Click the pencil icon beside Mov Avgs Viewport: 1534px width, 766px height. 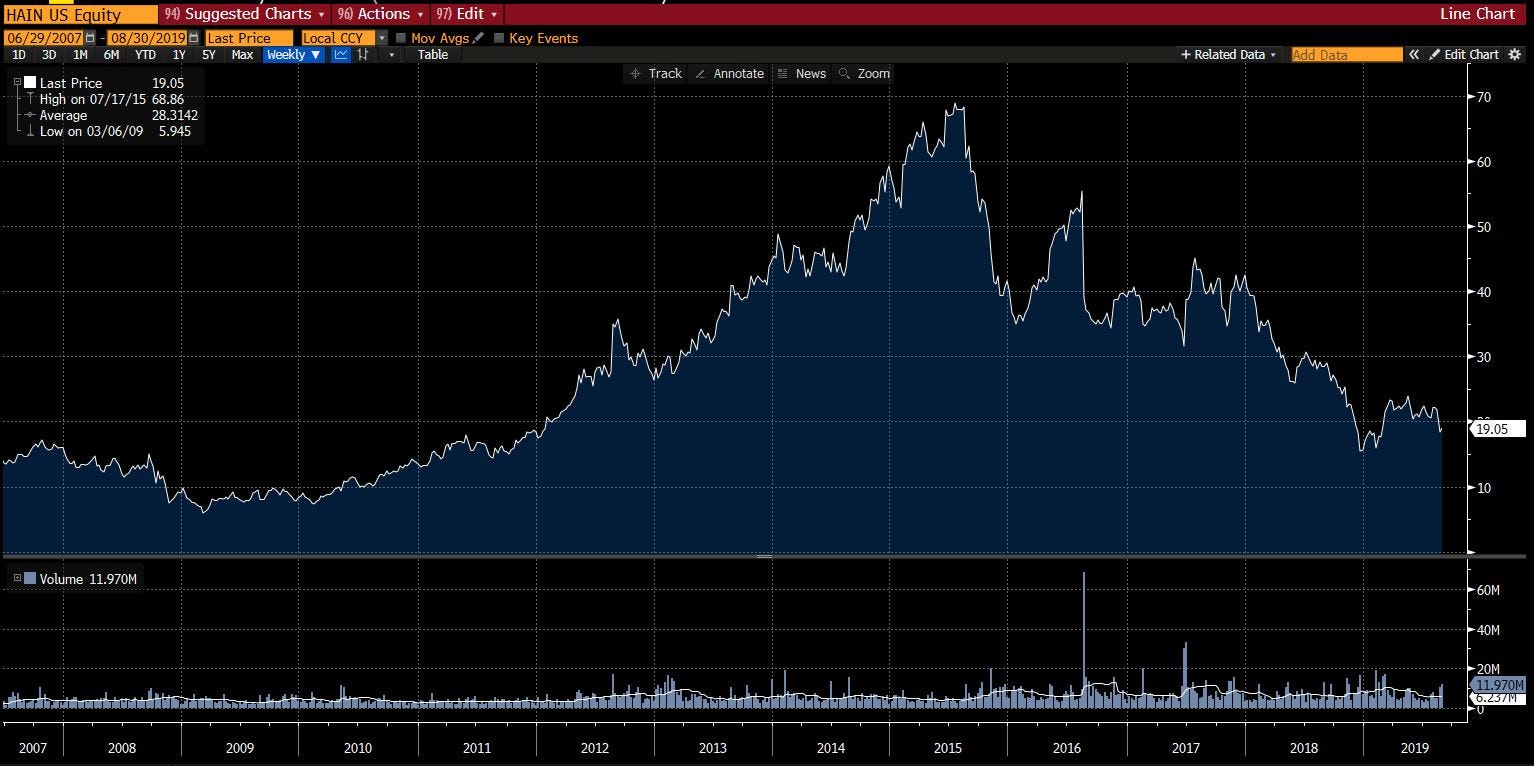[x=478, y=38]
